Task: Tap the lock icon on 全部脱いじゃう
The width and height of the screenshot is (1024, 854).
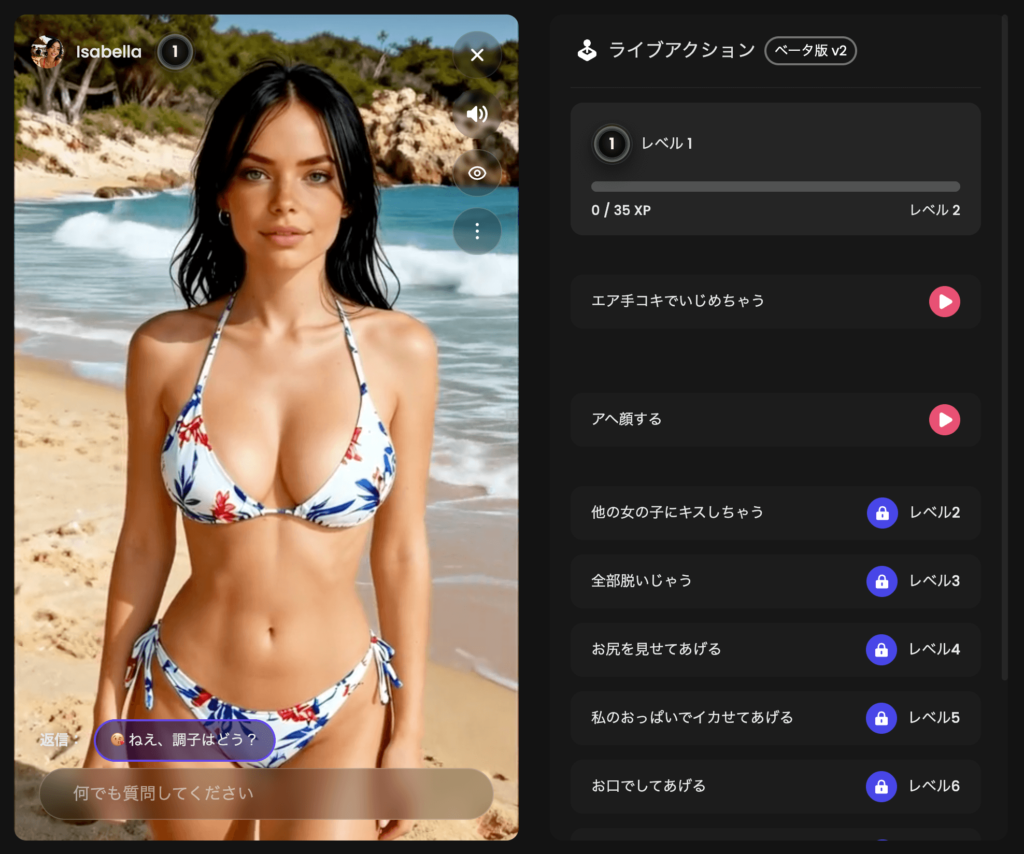Action: pos(881,581)
